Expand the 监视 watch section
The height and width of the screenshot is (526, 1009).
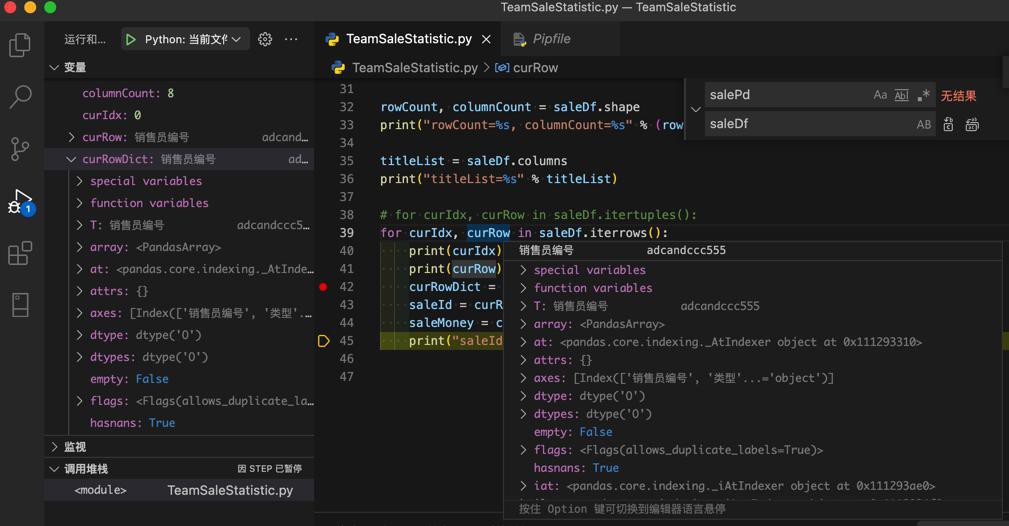pos(75,447)
